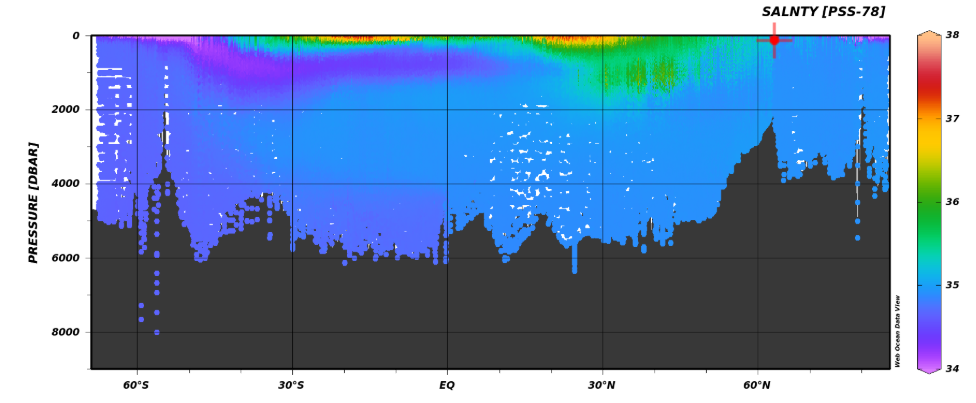Click the colorbar bottom purple arrow tip

click(x=929, y=370)
